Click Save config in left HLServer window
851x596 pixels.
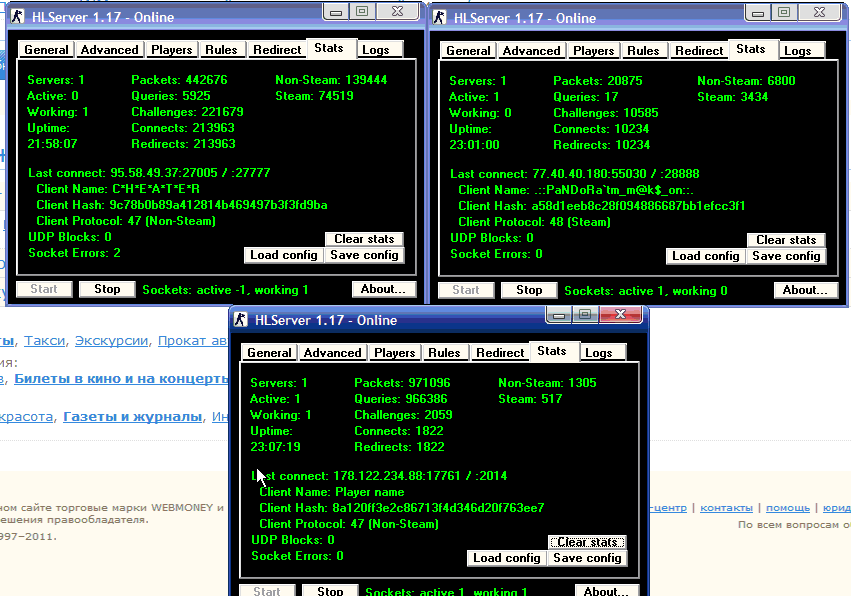[x=364, y=255]
